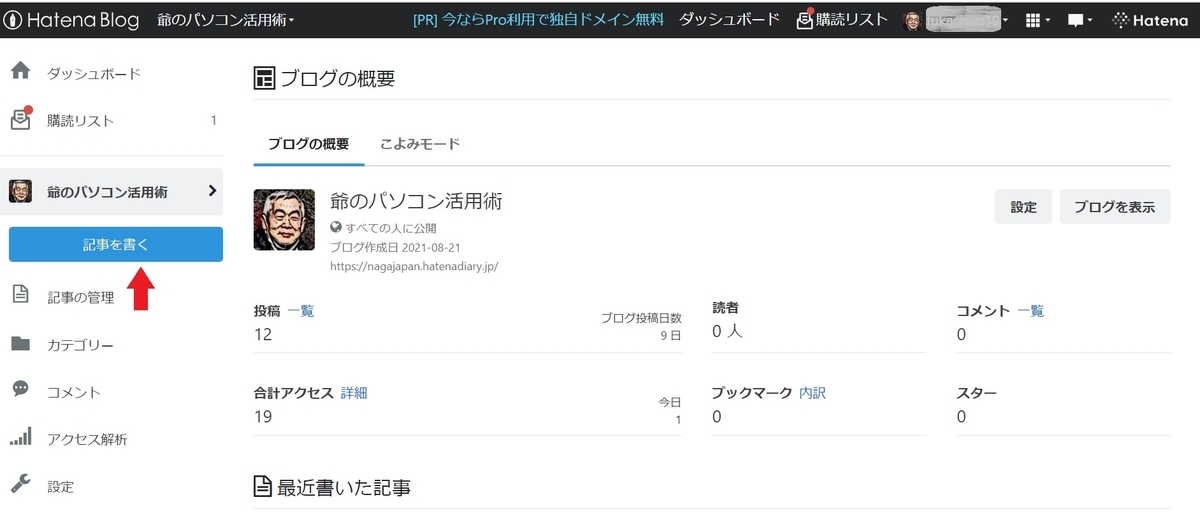Click the comment bubble icon in sidebar

pos(20,390)
